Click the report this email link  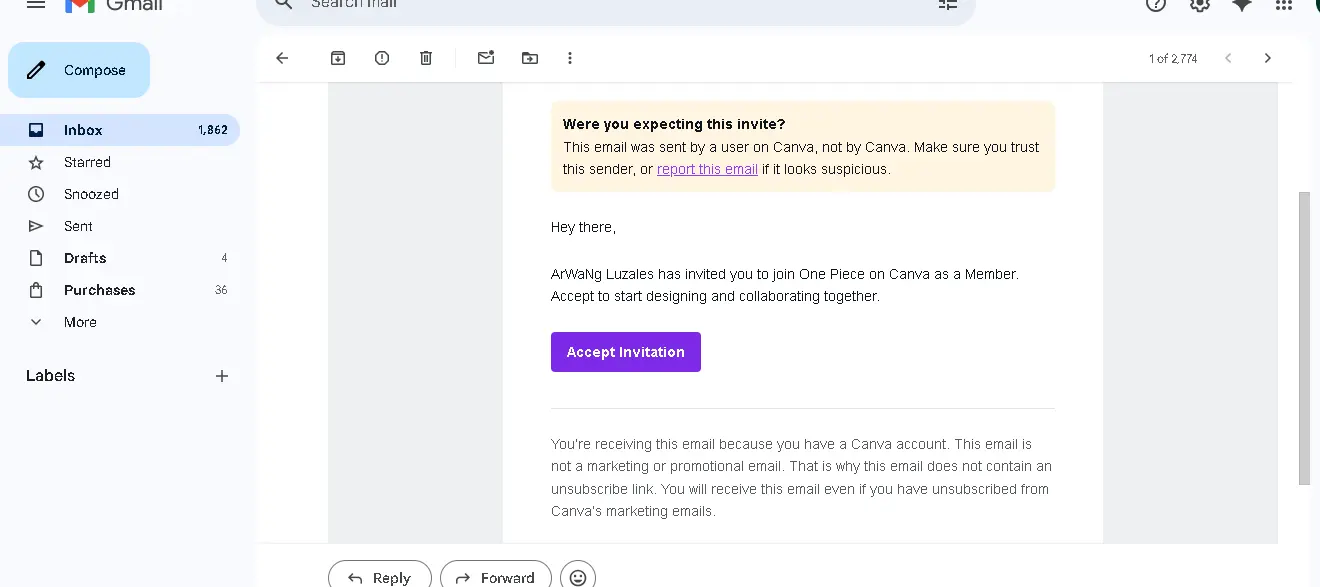707,169
